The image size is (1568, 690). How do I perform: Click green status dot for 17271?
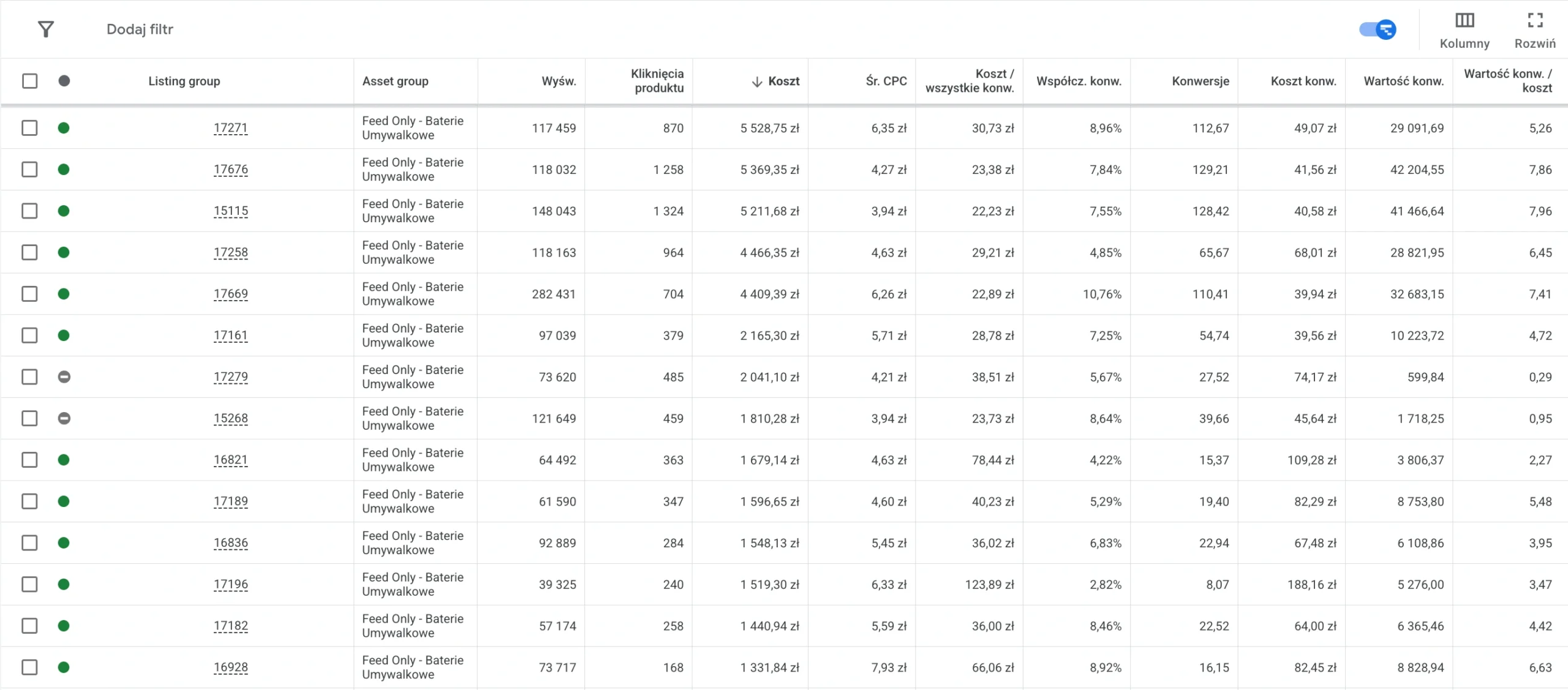pyautogui.click(x=64, y=128)
